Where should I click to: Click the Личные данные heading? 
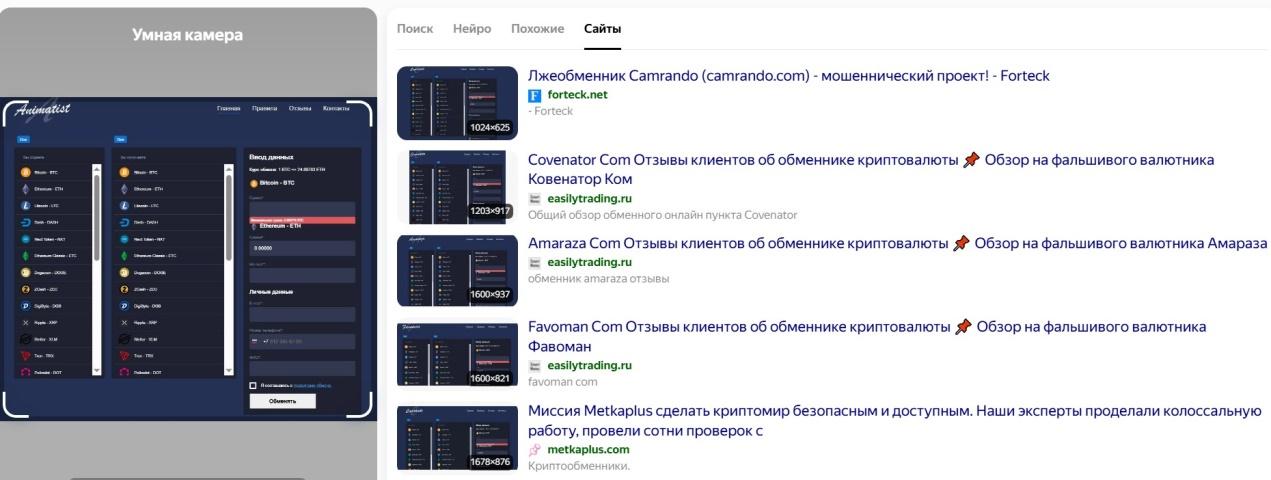coord(272,292)
